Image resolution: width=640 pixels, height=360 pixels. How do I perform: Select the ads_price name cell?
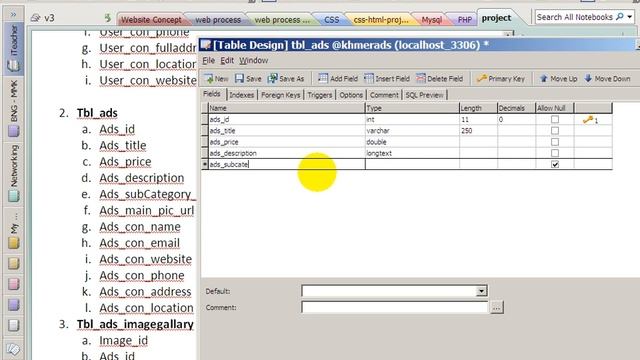point(286,142)
